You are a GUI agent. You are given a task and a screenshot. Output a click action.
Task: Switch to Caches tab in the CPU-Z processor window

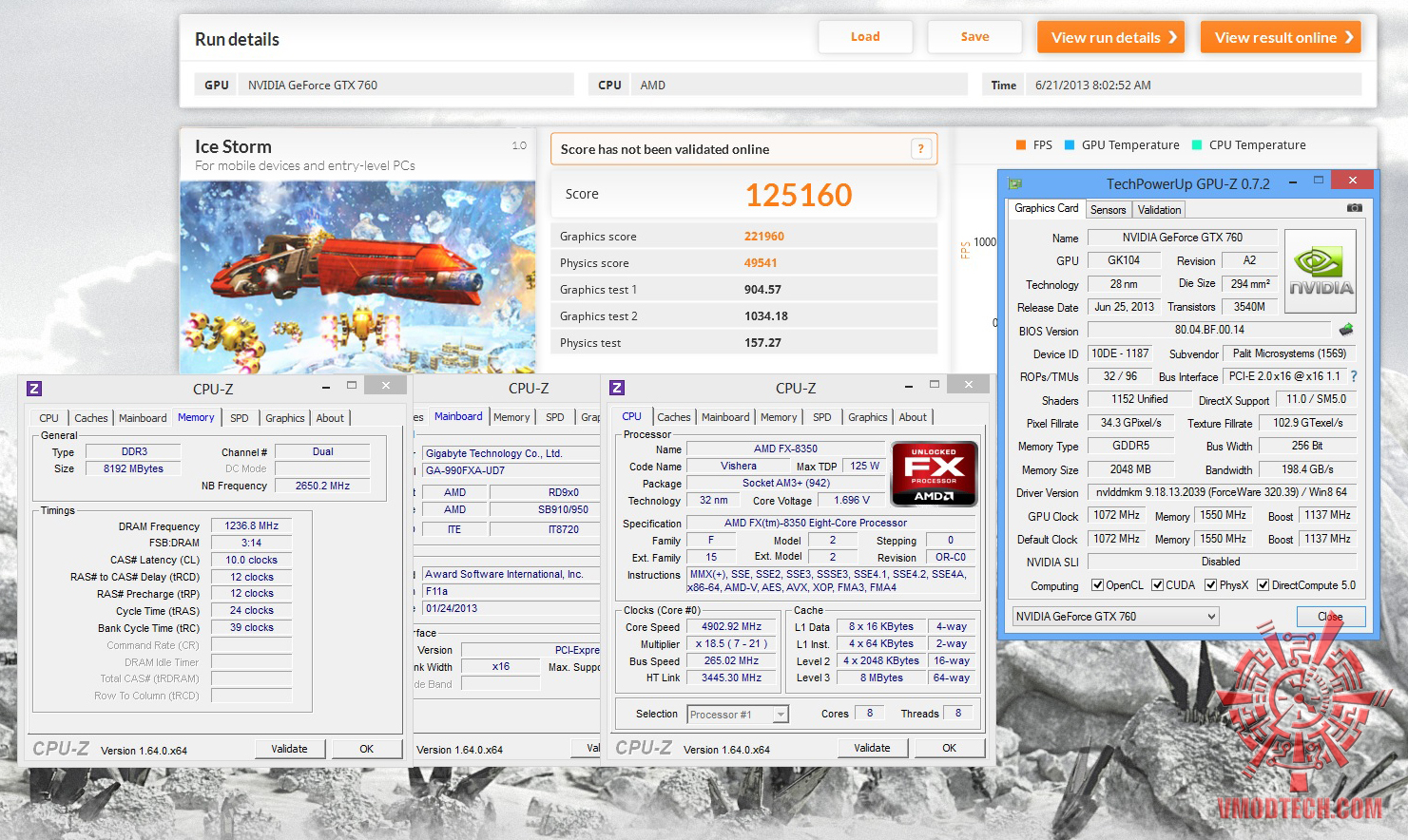click(x=674, y=417)
